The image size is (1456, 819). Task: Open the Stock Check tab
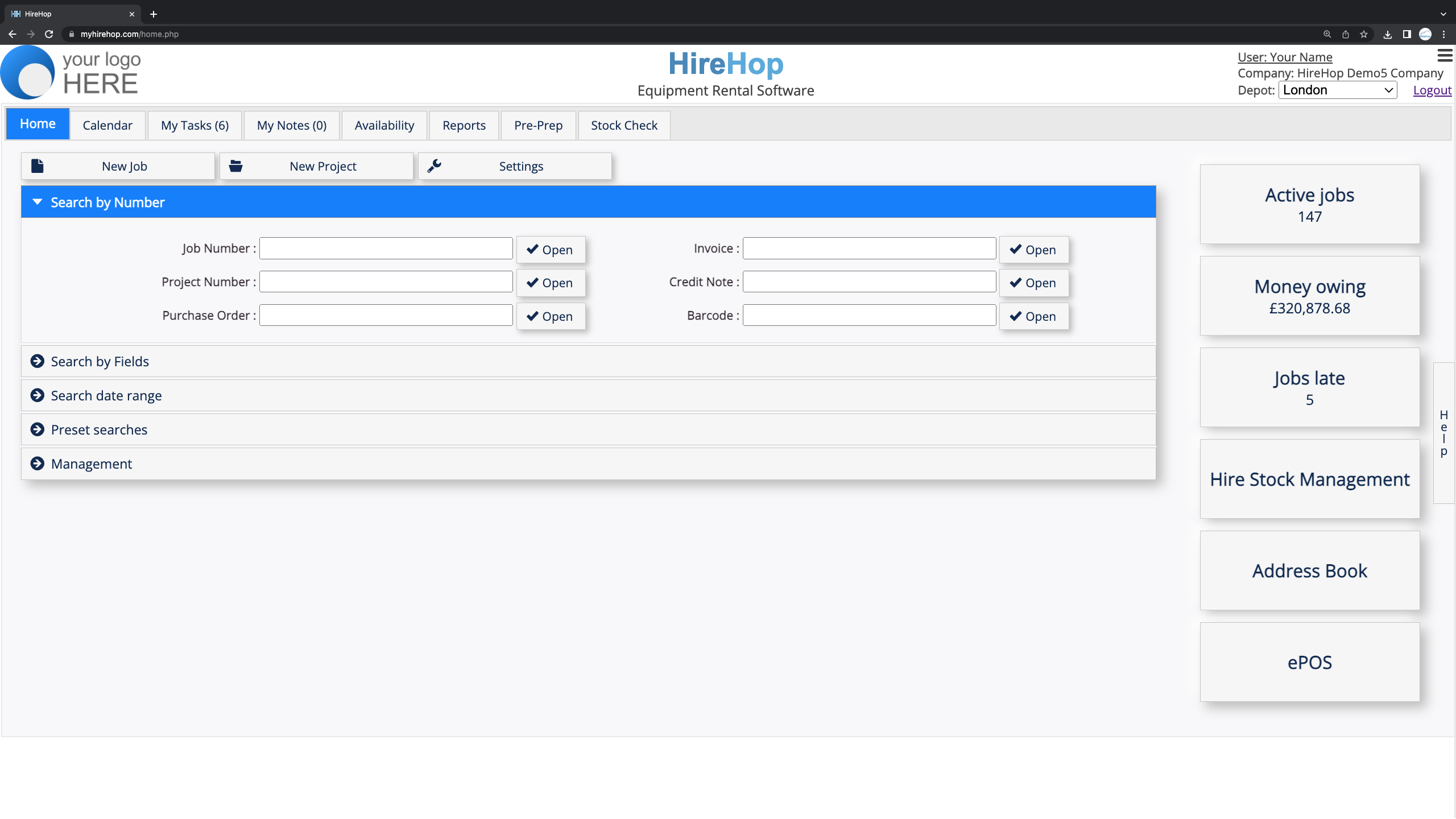click(x=623, y=125)
